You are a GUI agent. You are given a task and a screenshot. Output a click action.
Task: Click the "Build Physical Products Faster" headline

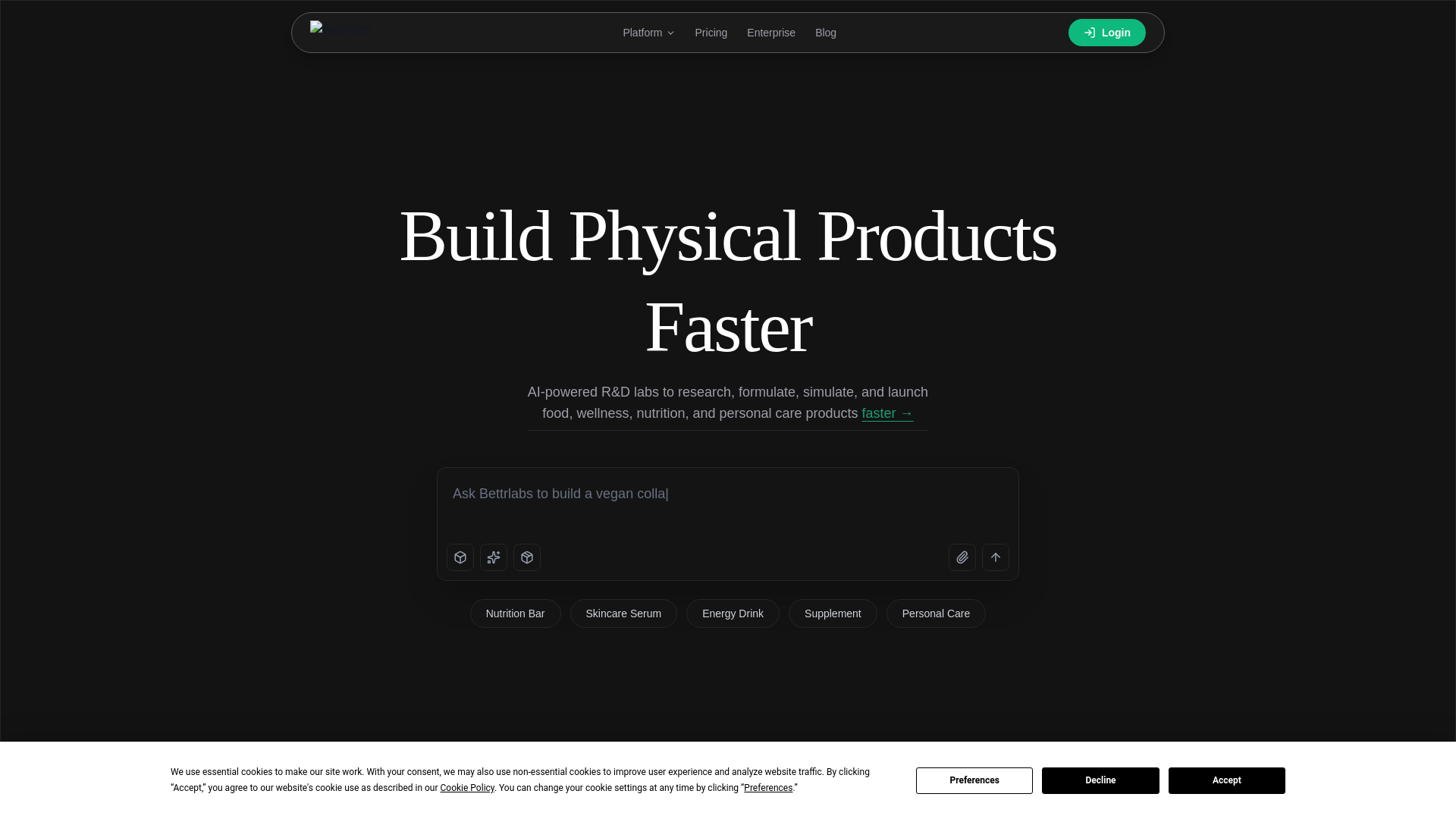tap(728, 281)
